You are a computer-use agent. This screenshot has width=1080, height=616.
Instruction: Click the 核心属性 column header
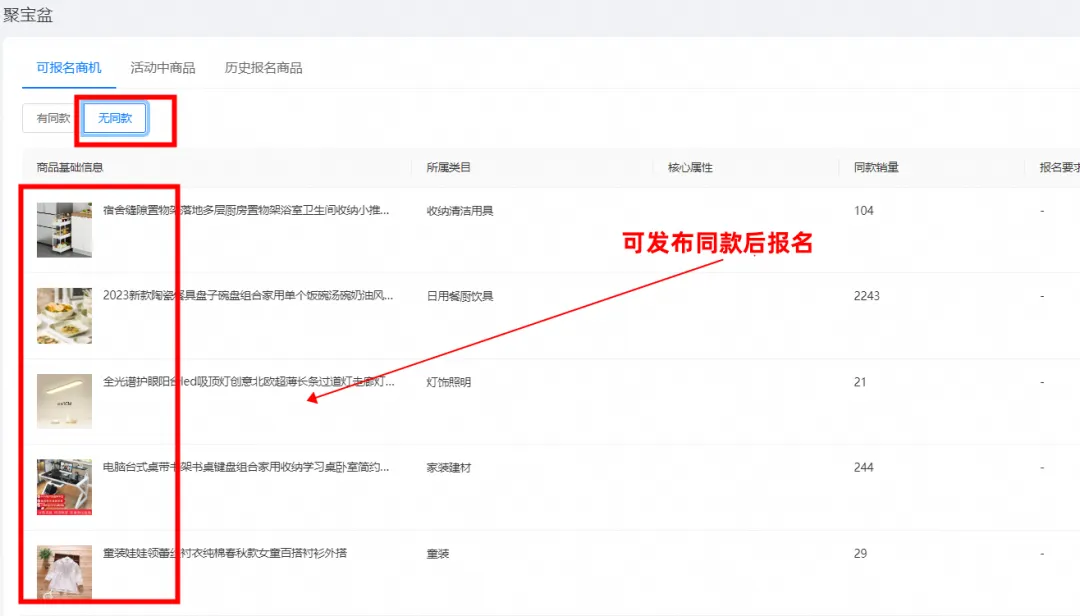690,168
